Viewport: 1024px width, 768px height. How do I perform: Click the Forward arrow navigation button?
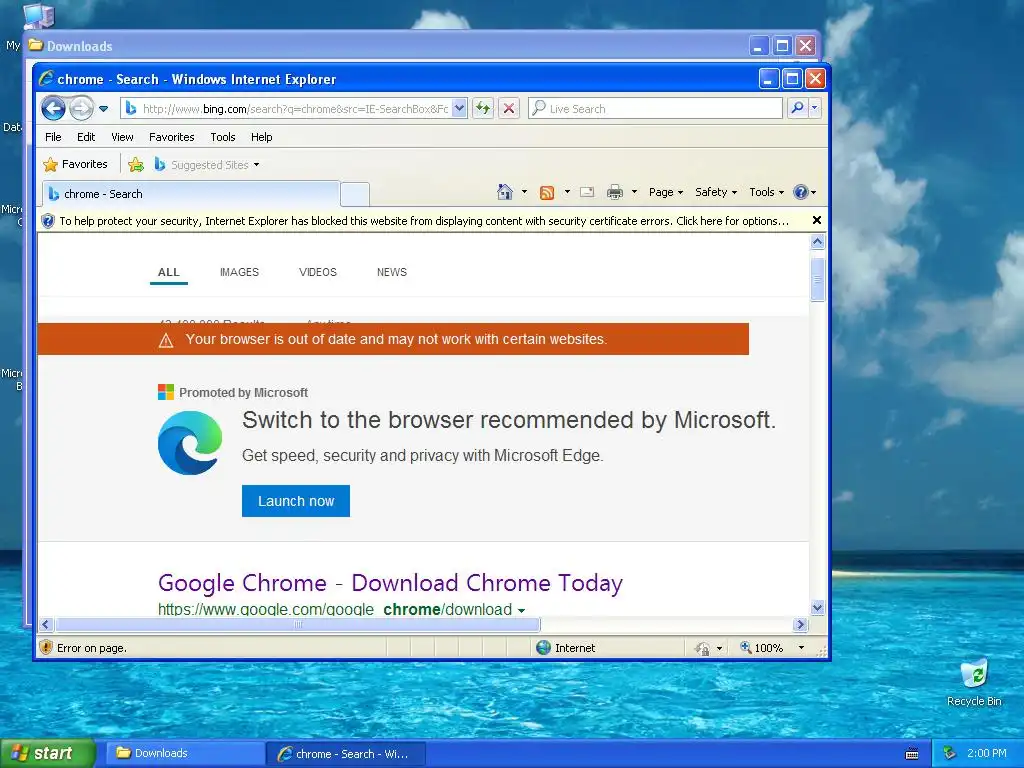82,108
